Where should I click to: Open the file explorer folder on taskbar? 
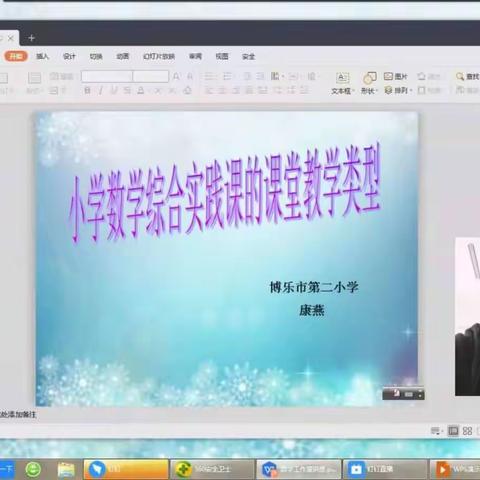pos(66,470)
